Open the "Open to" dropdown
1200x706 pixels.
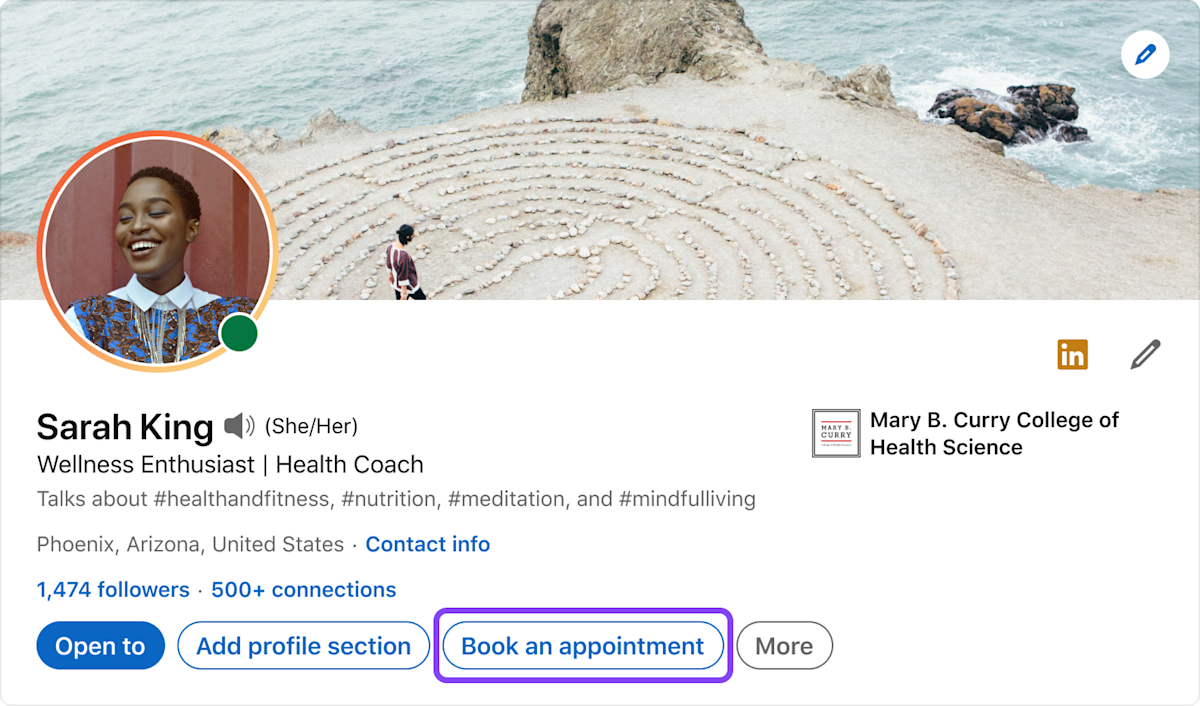click(100, 645)
